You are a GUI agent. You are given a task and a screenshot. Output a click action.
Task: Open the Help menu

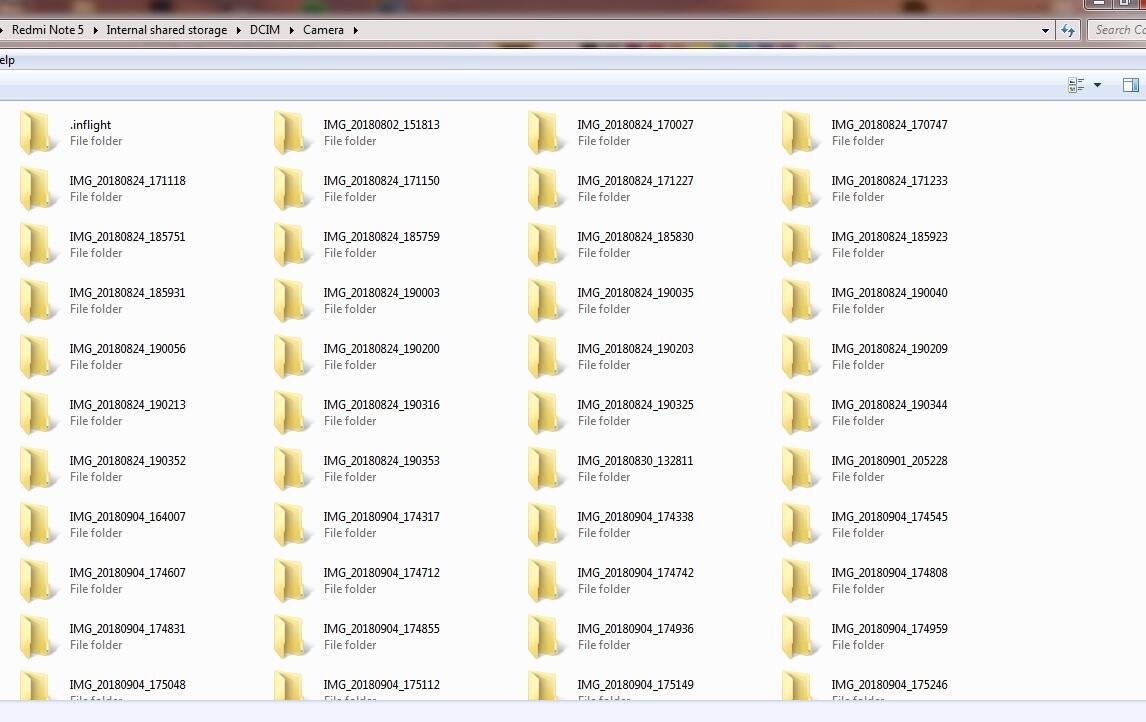click(7, 60)
